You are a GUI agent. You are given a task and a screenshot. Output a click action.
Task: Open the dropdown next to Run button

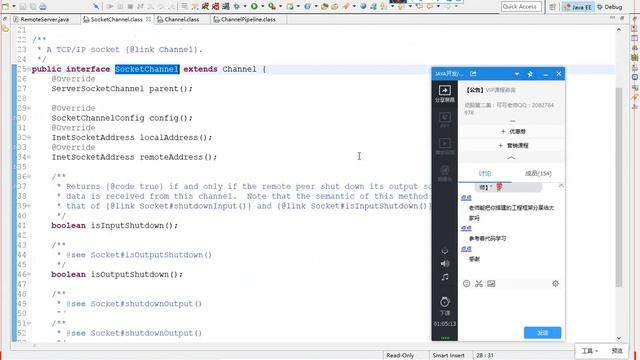(x=262, y=7)
